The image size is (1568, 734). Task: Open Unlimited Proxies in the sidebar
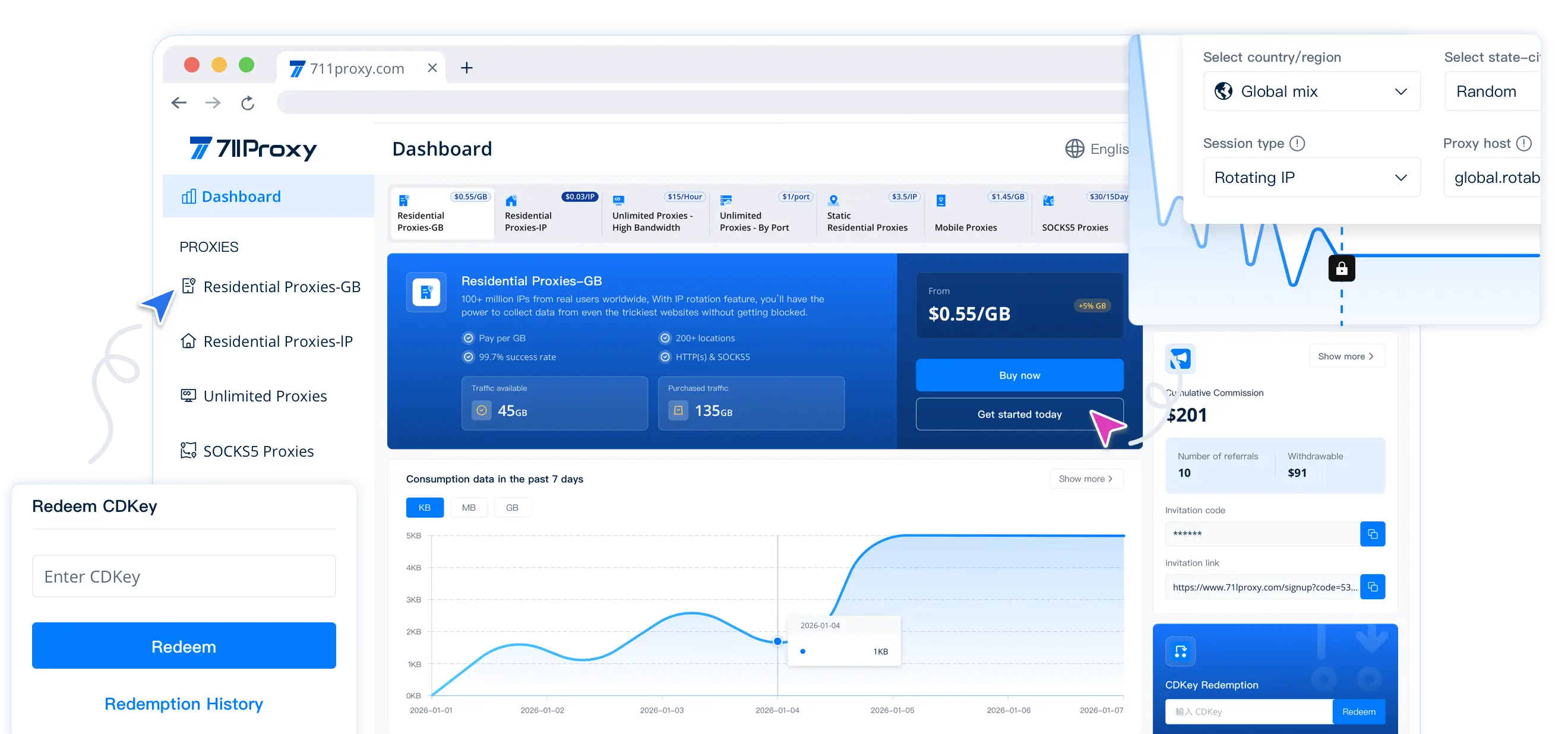click(254, 396)
